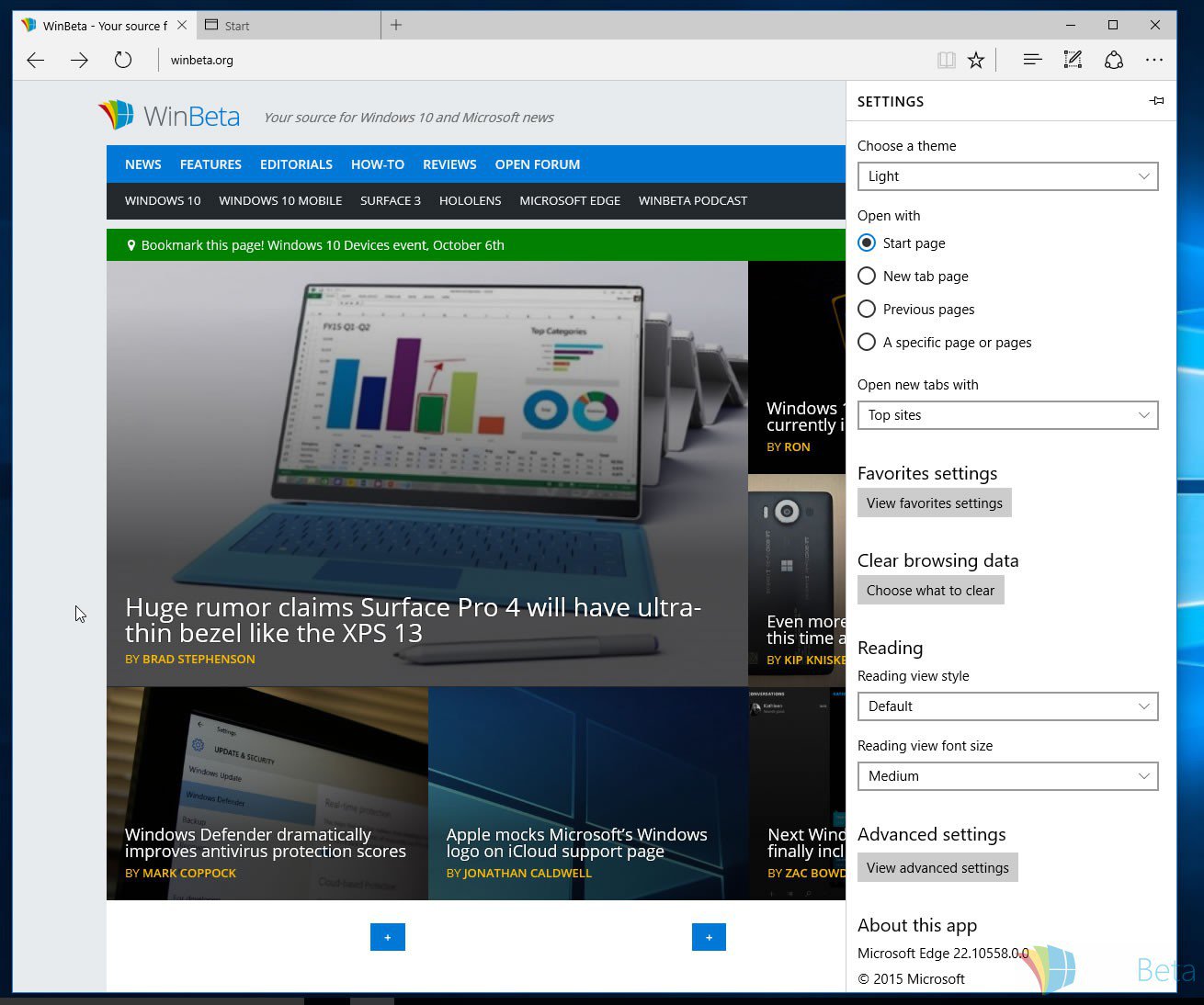The height and width of the screenshot is (1005, 1204).
Task: Open Apple mocks Microsoft's Windows logo article
Action: tap(577, 842)
